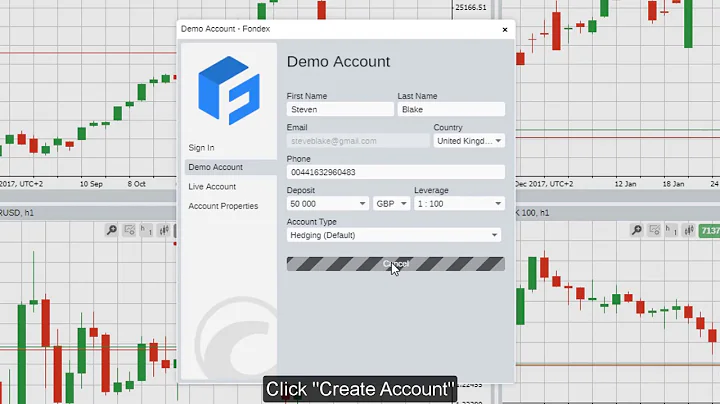Screen dimensions: 720x404
Task: Edit the Last Name field containing Blake
Action: click(x=451, y=109)
